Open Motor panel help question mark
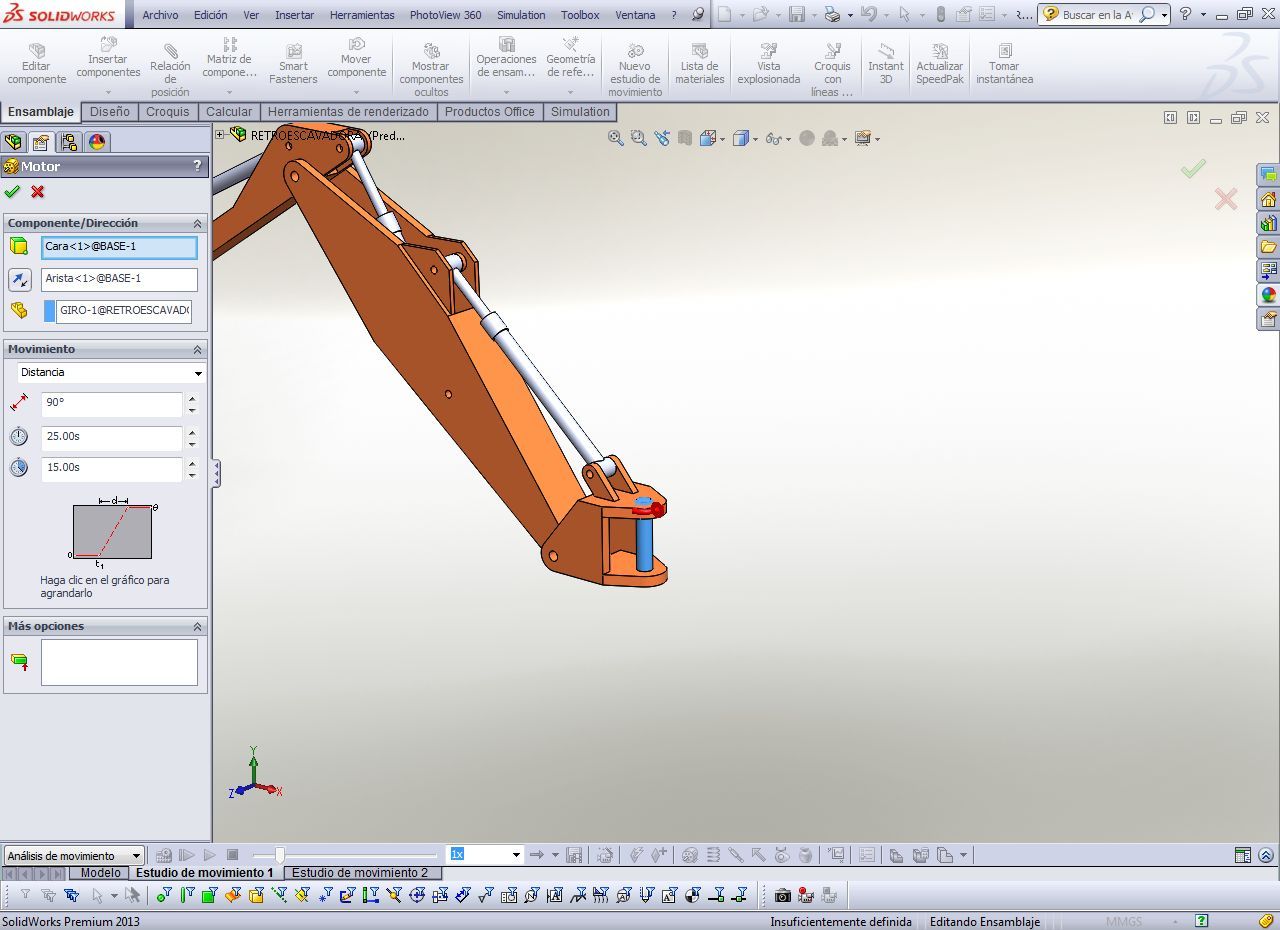1280x930 pixels. point(197,166)
